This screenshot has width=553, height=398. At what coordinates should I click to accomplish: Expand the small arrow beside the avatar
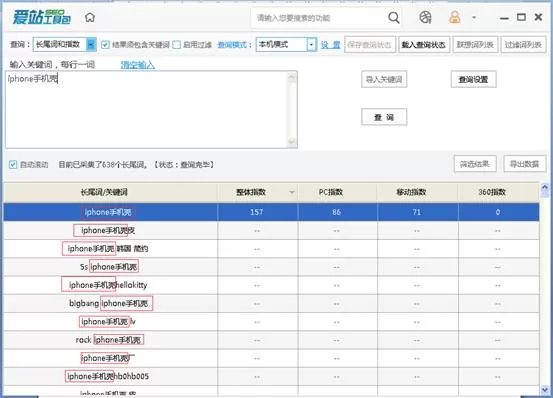(474, 17)
